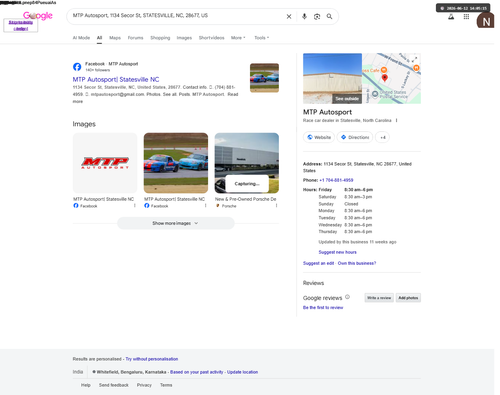Viewport: 500px width, 395px height.
Task: Click Suggest an edit link
Action: coord(318,263)
